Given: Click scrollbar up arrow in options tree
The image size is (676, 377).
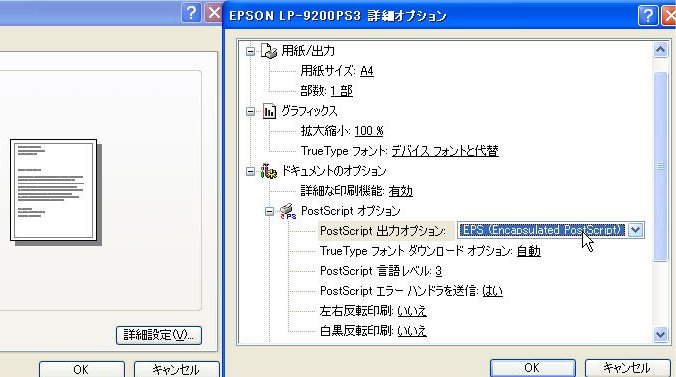Looking at the screenshot, I should (660, 50).
